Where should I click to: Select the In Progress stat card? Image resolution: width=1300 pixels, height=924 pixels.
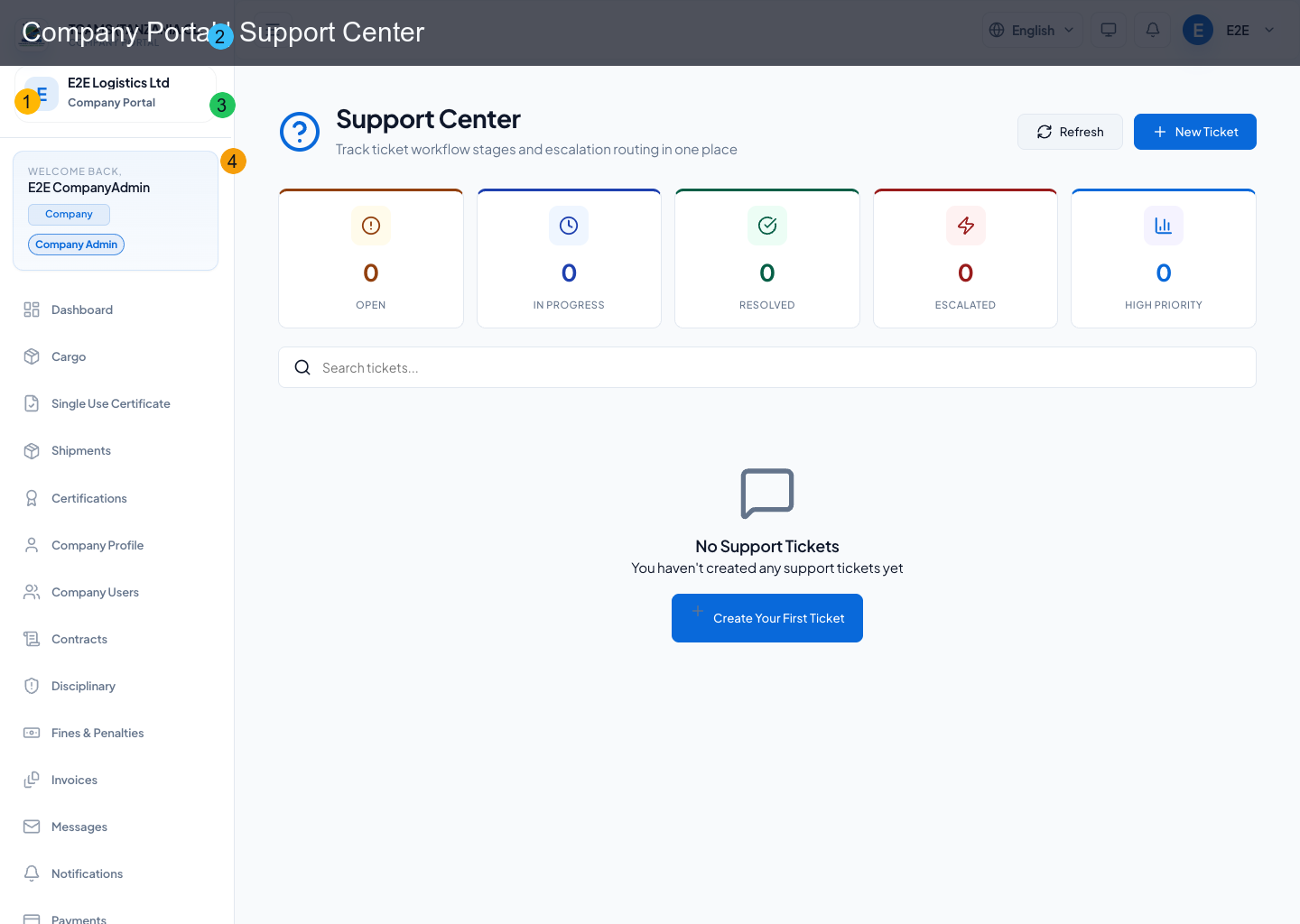tap(569, 258)
